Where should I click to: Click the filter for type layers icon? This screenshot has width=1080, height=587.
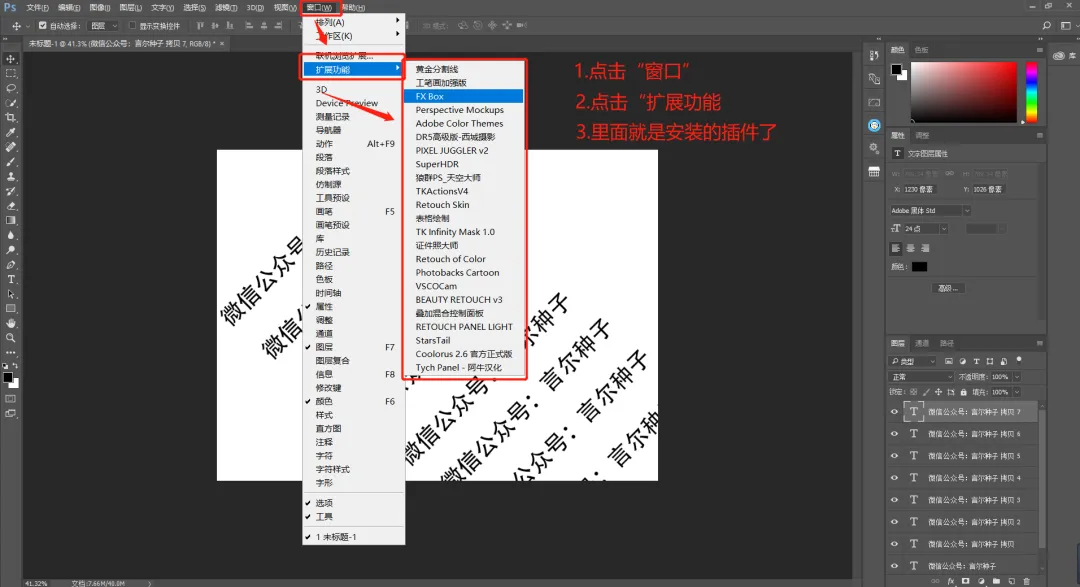tap(976, 361)
